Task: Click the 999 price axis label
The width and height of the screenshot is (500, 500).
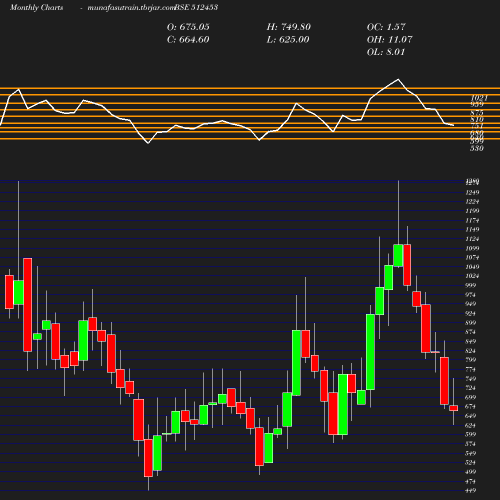Action: click(472, 286)
